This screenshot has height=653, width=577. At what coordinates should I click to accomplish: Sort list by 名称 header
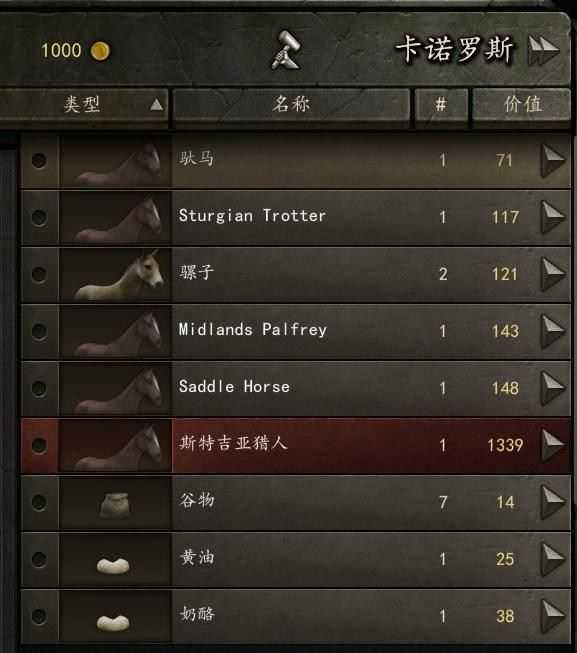(291, 105)
